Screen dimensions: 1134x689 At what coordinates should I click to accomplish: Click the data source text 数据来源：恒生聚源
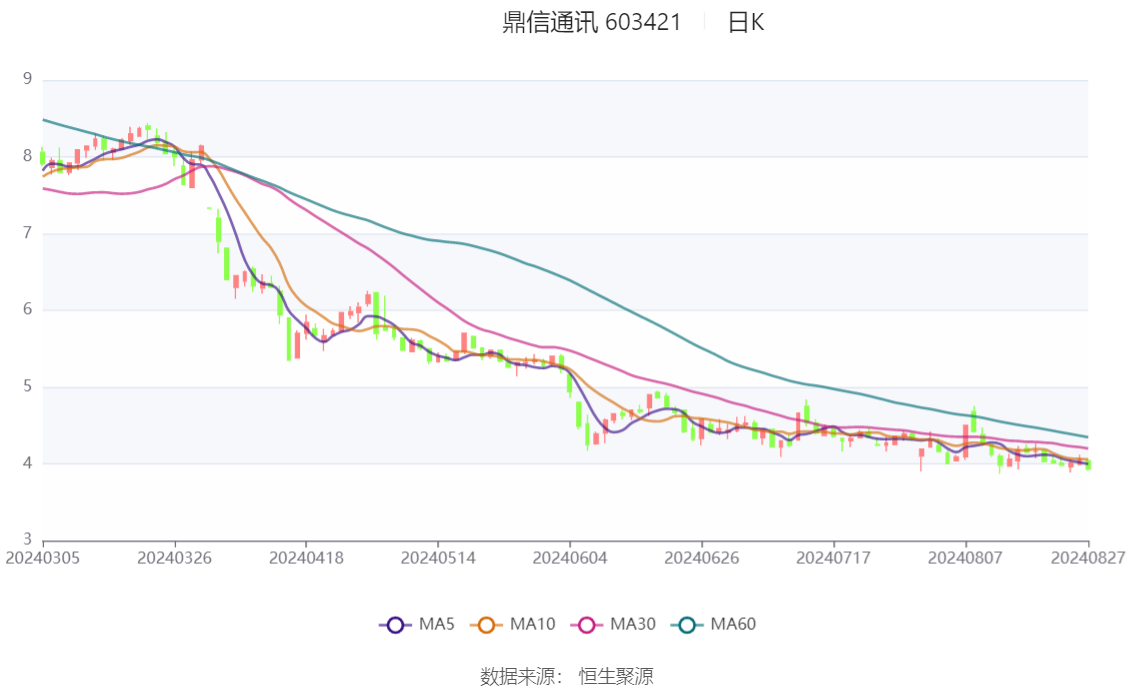567,677
